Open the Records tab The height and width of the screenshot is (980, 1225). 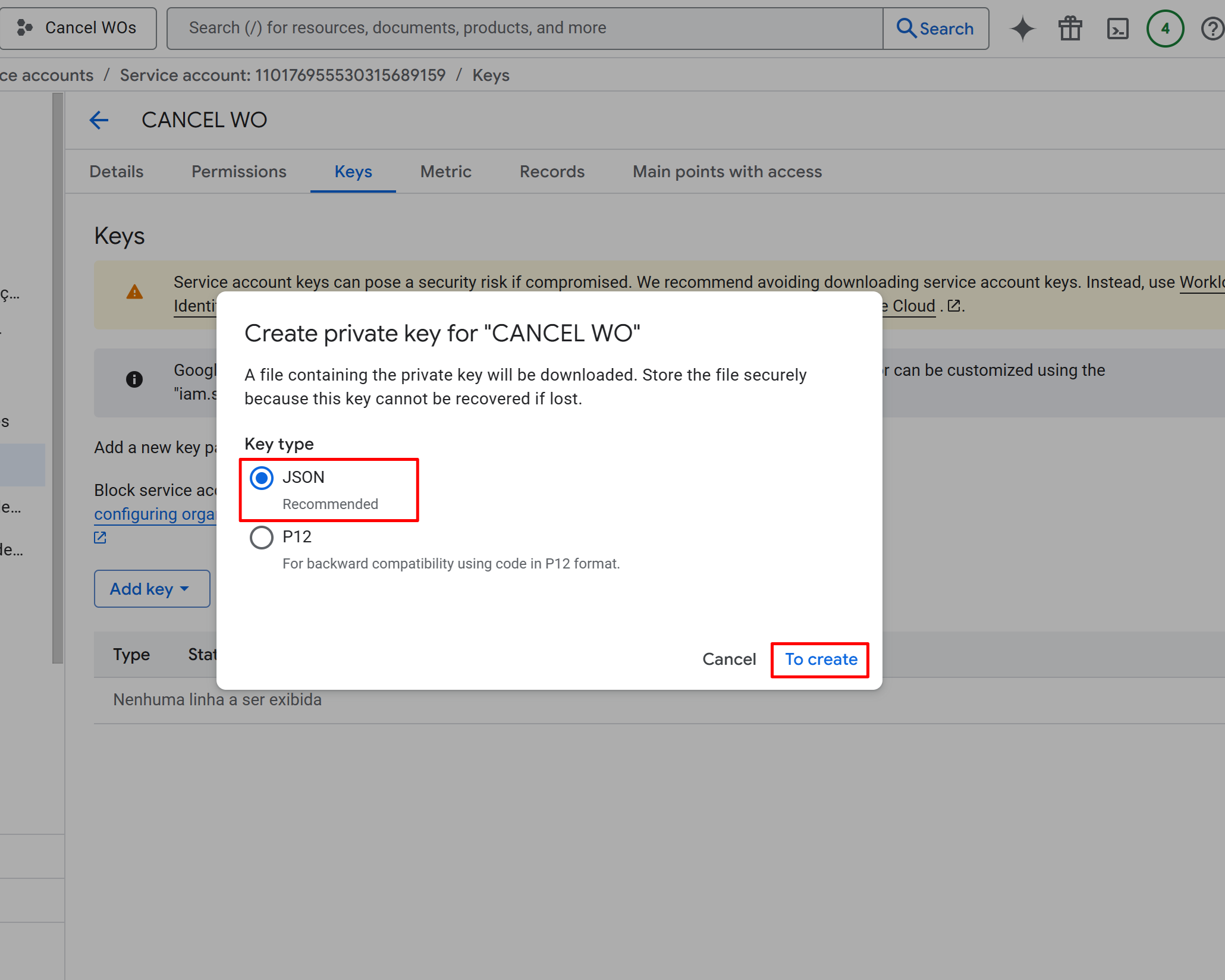tap(552, 172)
